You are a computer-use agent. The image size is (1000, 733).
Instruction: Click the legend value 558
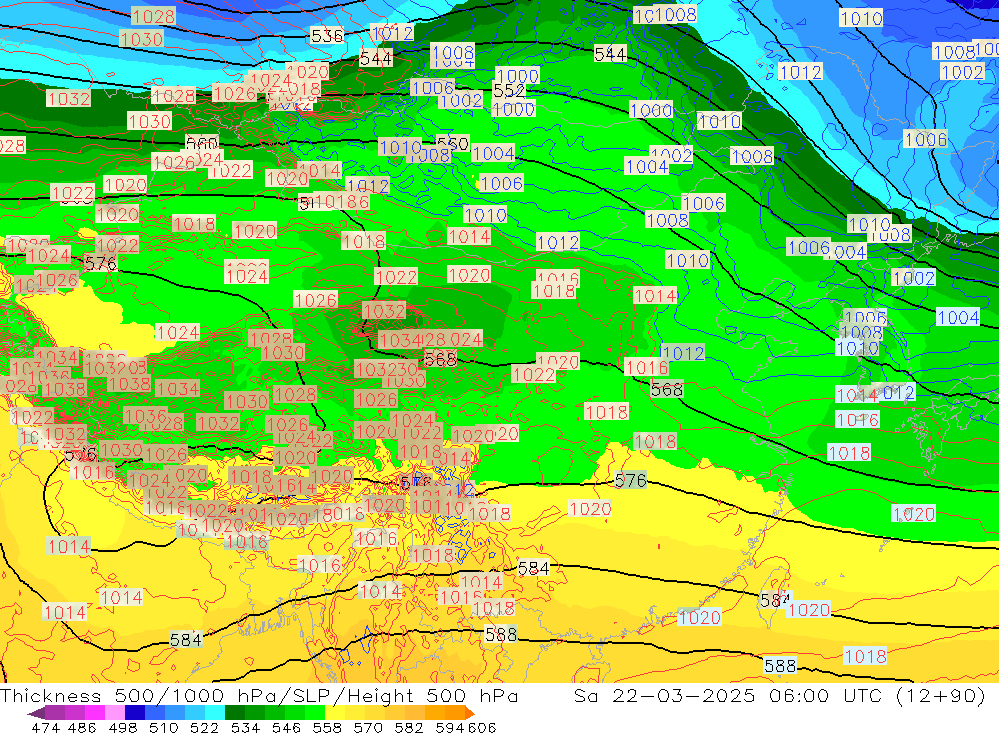[327, 727]
